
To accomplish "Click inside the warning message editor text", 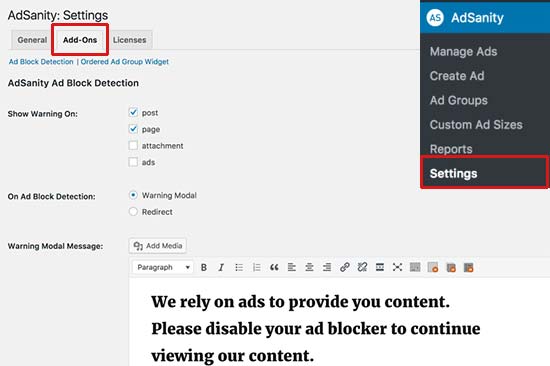I will click(x=316, y=328).
